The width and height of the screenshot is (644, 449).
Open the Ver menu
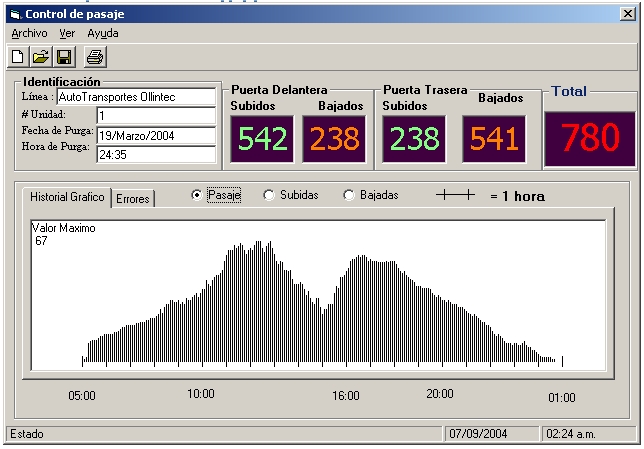click(x=67, y=33)
